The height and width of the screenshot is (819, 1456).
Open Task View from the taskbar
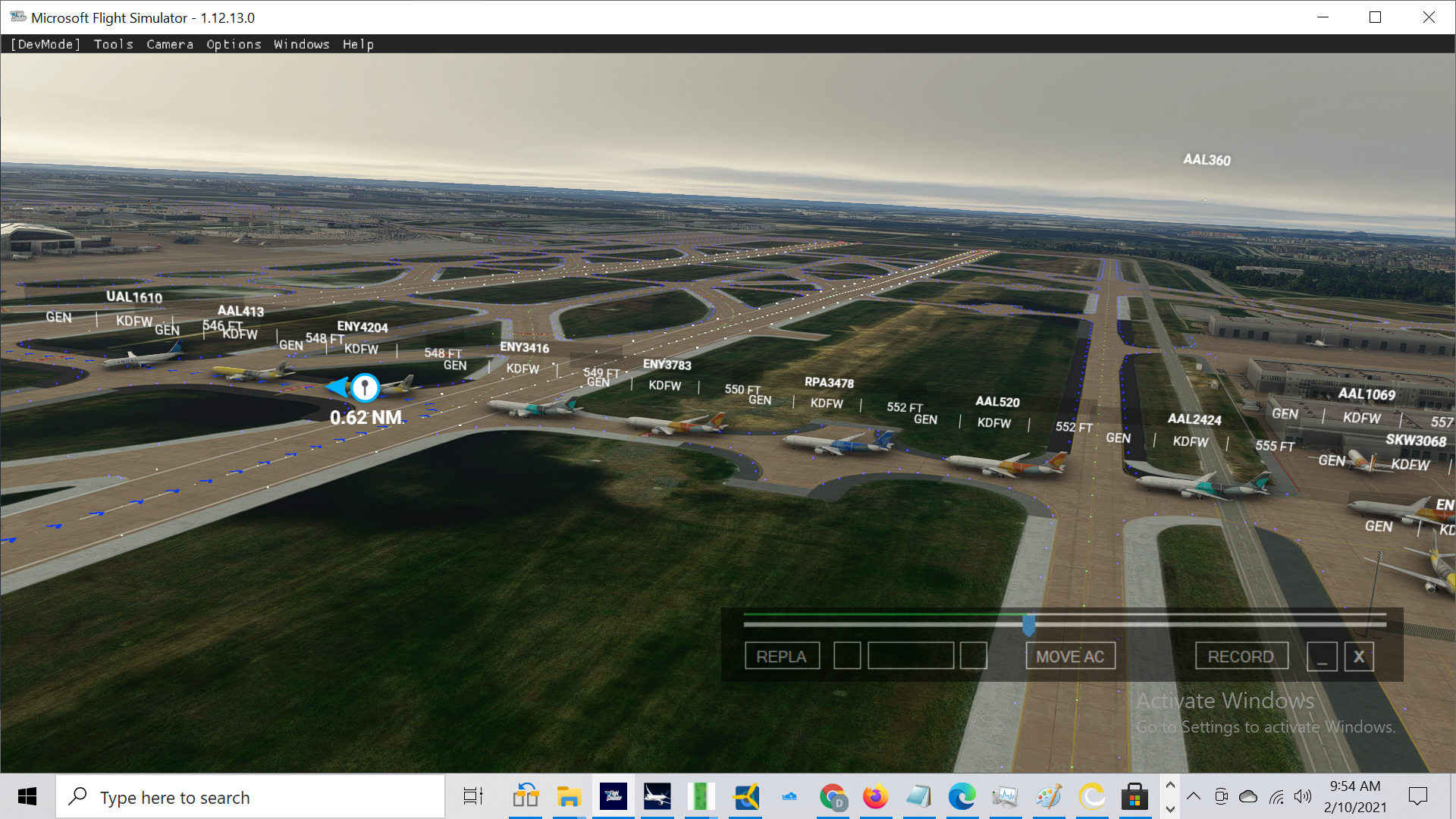tap(473, 796)
